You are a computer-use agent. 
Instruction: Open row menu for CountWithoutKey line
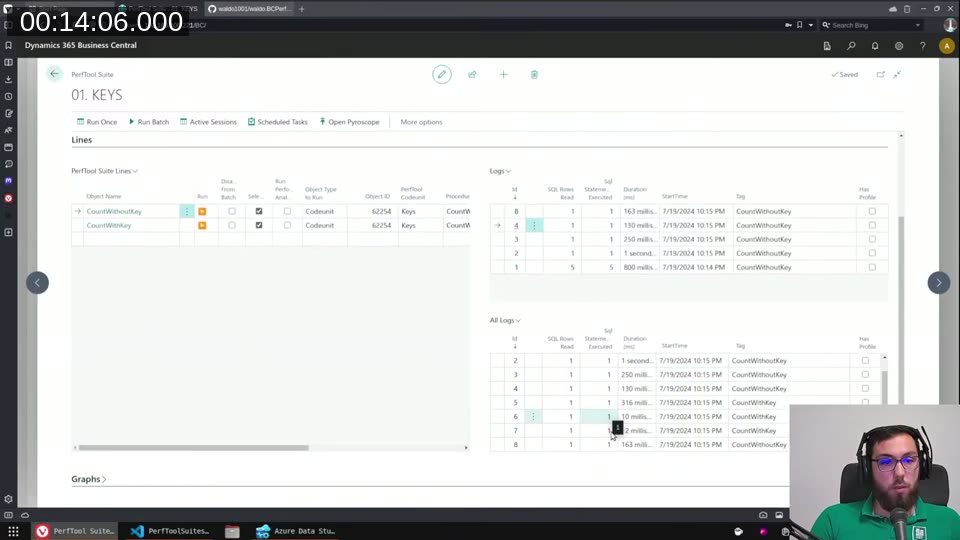coord(187,211)
